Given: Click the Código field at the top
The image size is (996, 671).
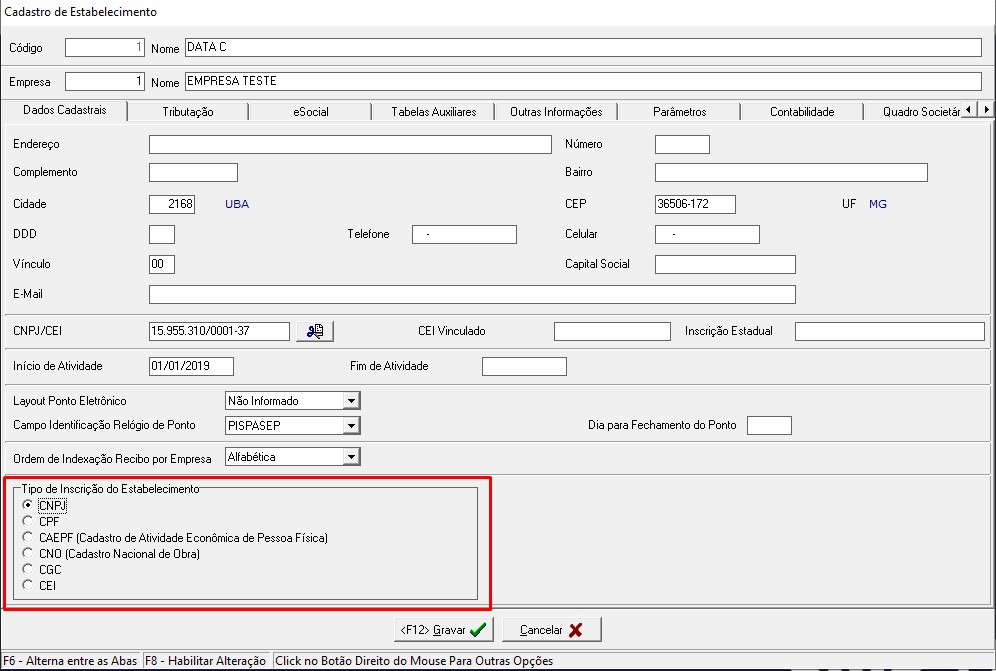Looking at the screenshot, I should (x=105, y=48).
